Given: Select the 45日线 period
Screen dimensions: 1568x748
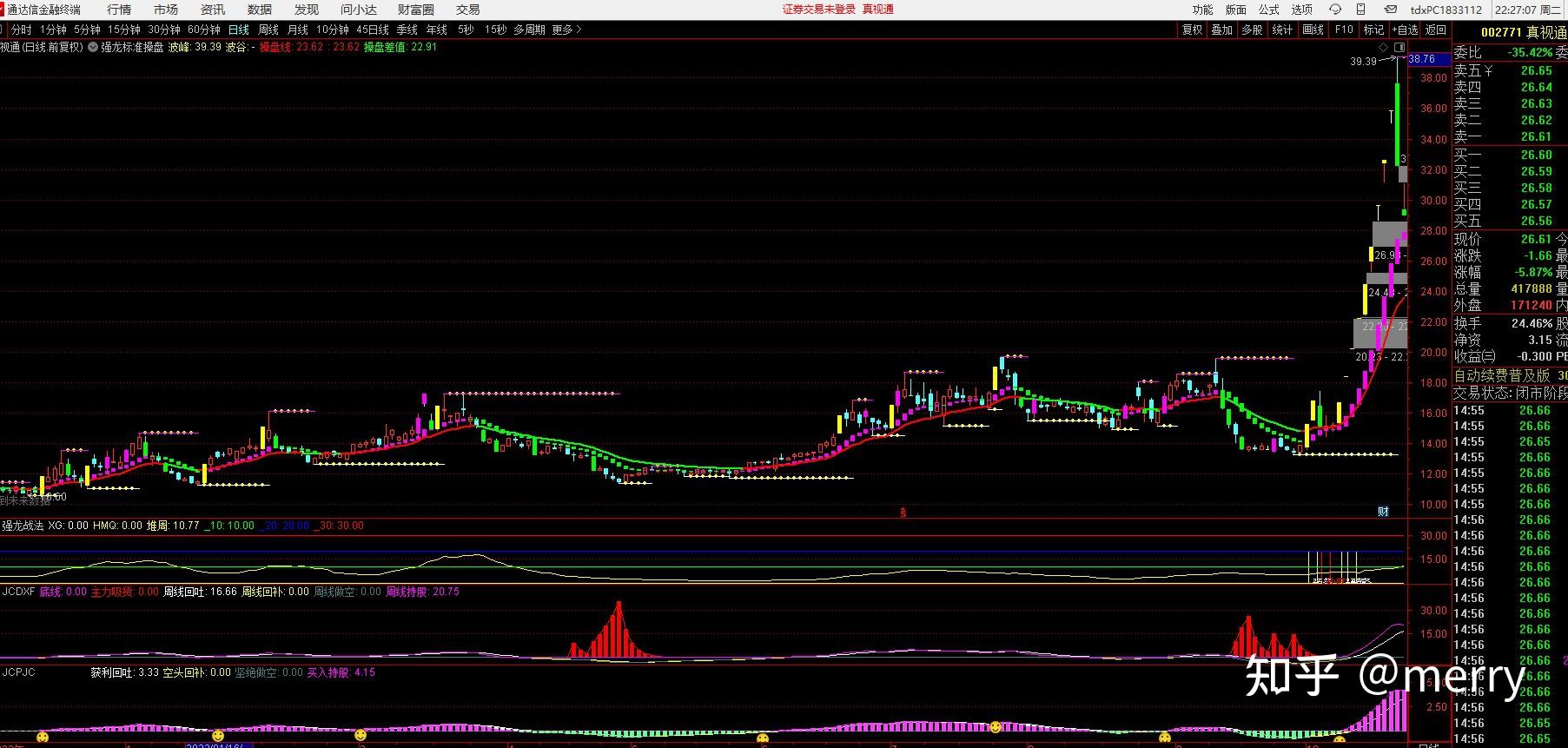Looking at the screenshot, I should [x=373, y=30].
